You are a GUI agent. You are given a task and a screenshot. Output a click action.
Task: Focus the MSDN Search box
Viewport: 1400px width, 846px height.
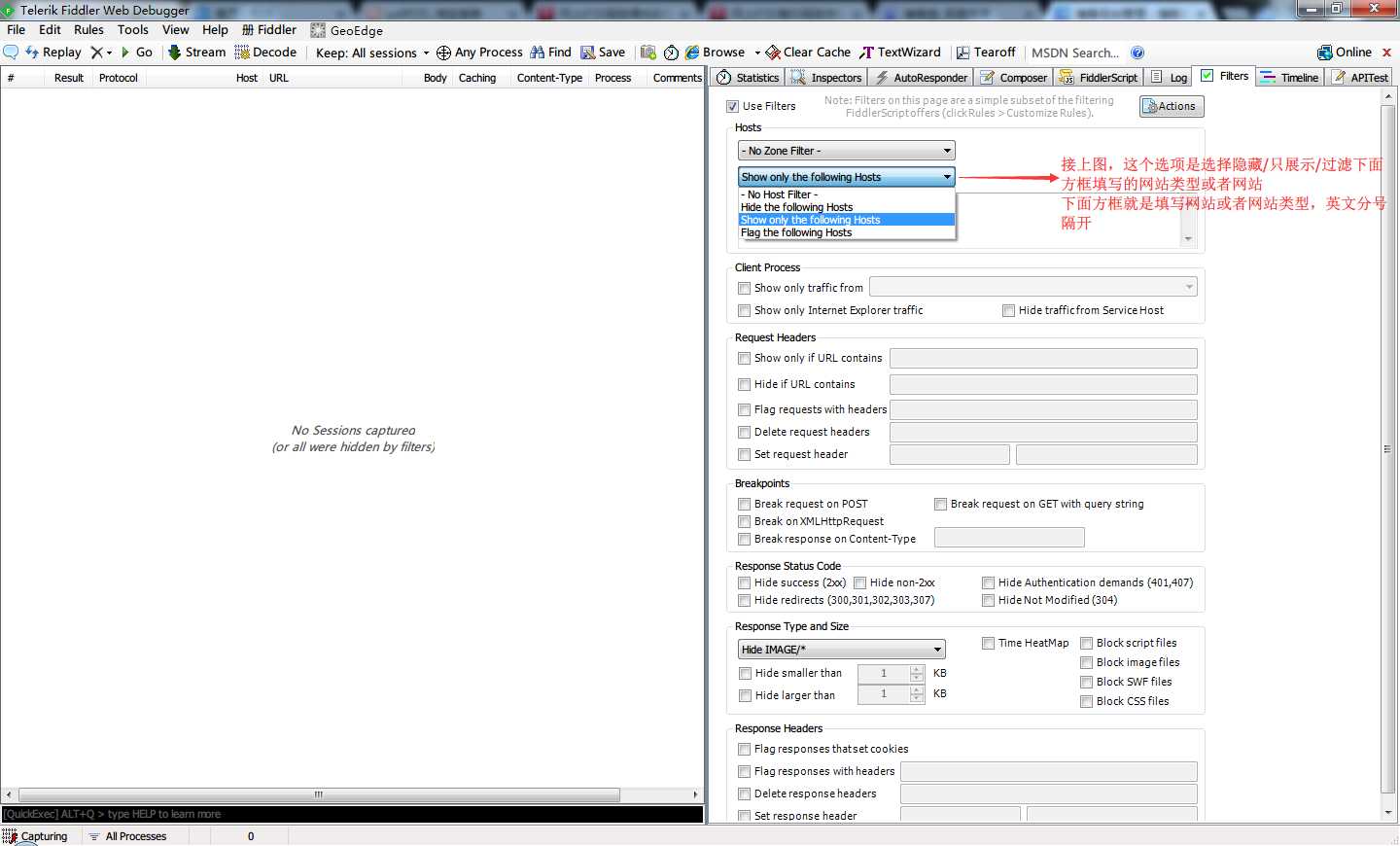pos(1075,53)
